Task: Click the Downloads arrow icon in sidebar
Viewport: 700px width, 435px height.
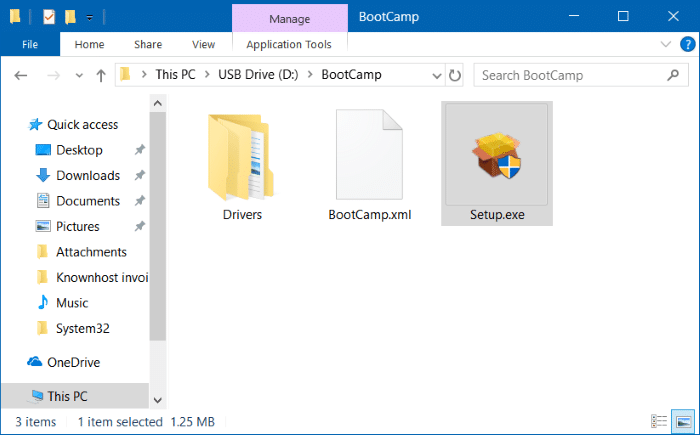Action: coord(43,176)
